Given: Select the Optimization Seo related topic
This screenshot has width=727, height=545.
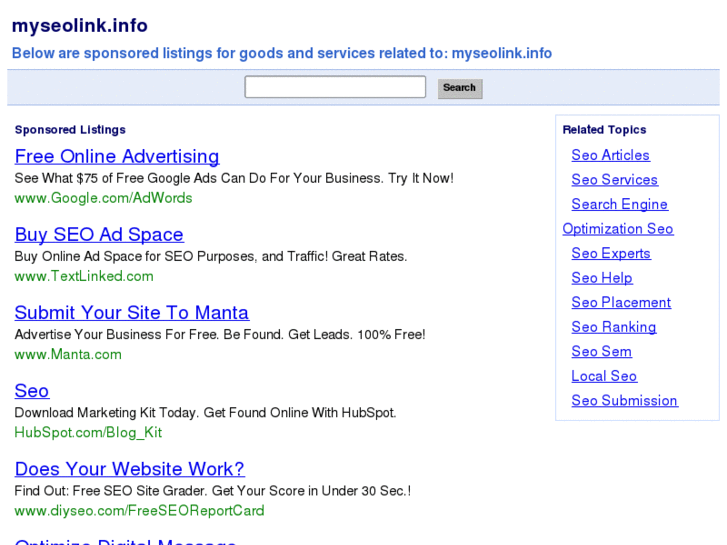Looking at the screenshot, I should [618, 229].
